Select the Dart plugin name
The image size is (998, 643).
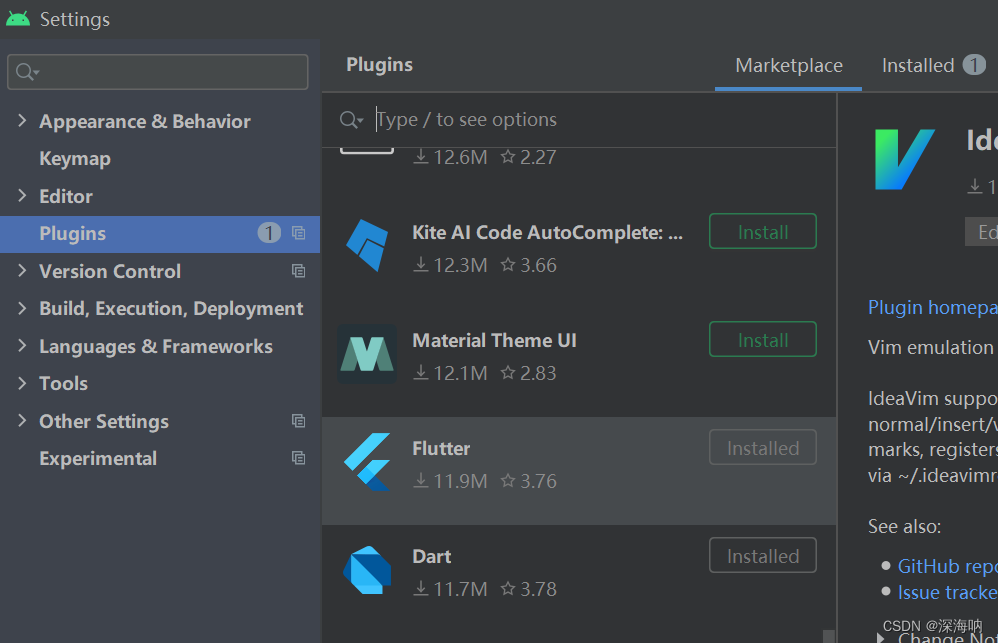(432, 556)
